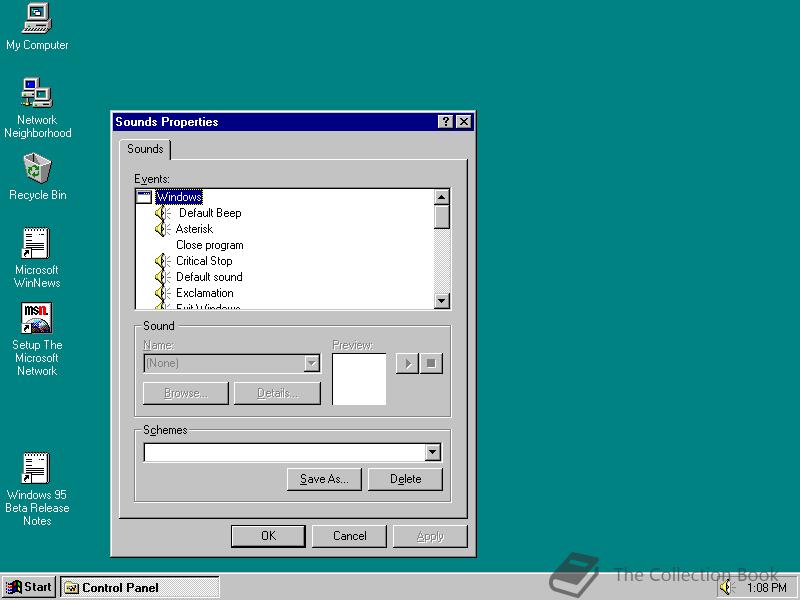Click the Sounds tab
This screenshot has height=600, width=800.
(145, 149)
